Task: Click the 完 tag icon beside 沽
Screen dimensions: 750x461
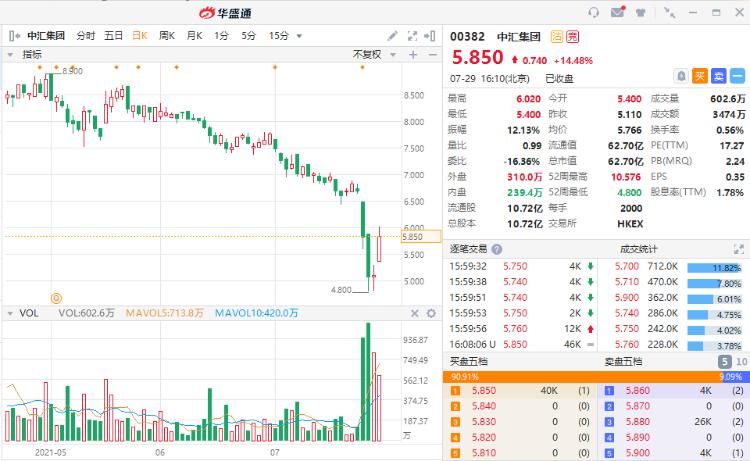Action: (x=573, y=37)
